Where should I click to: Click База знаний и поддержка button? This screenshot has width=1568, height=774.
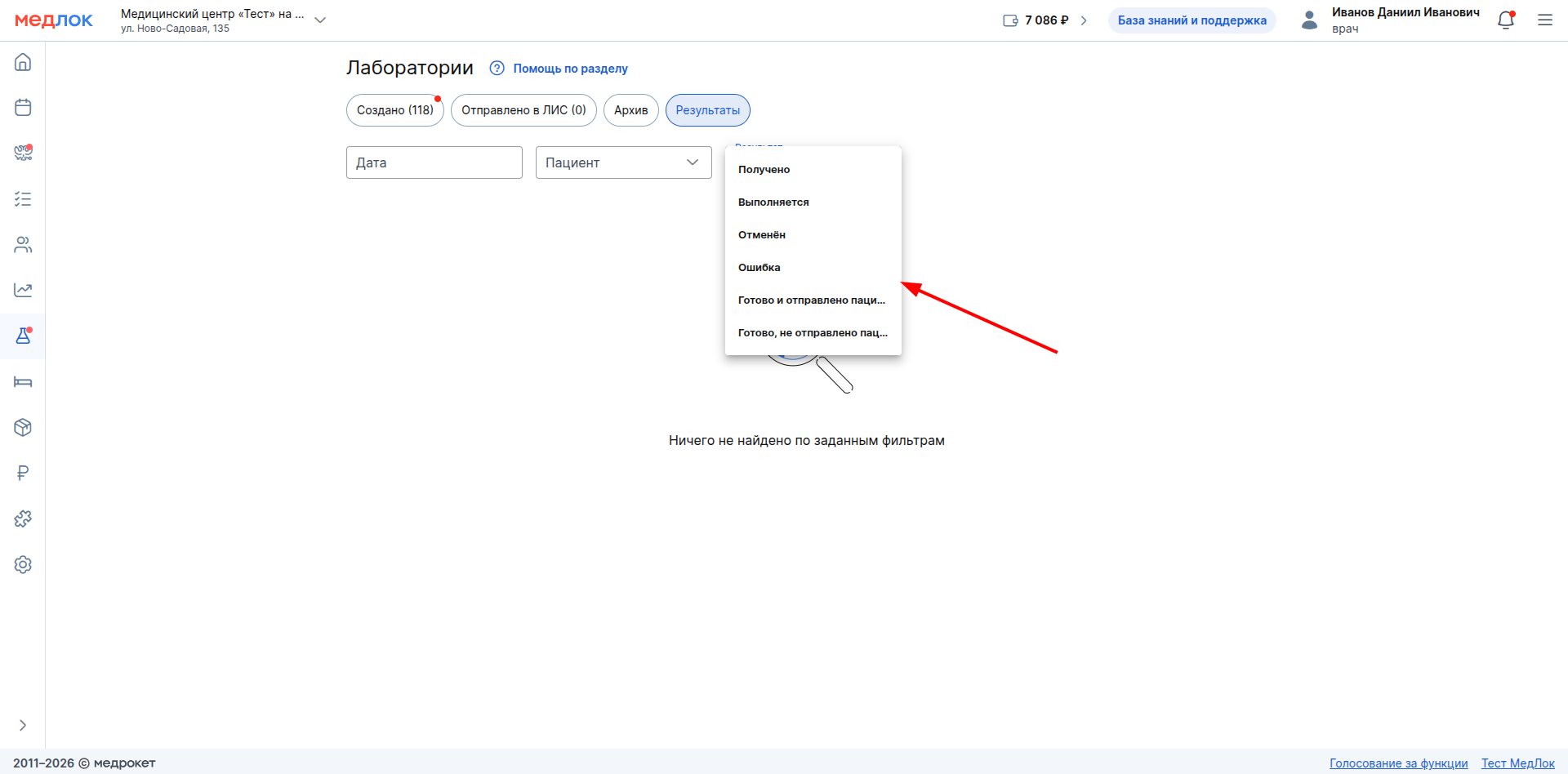[1192, 20]
